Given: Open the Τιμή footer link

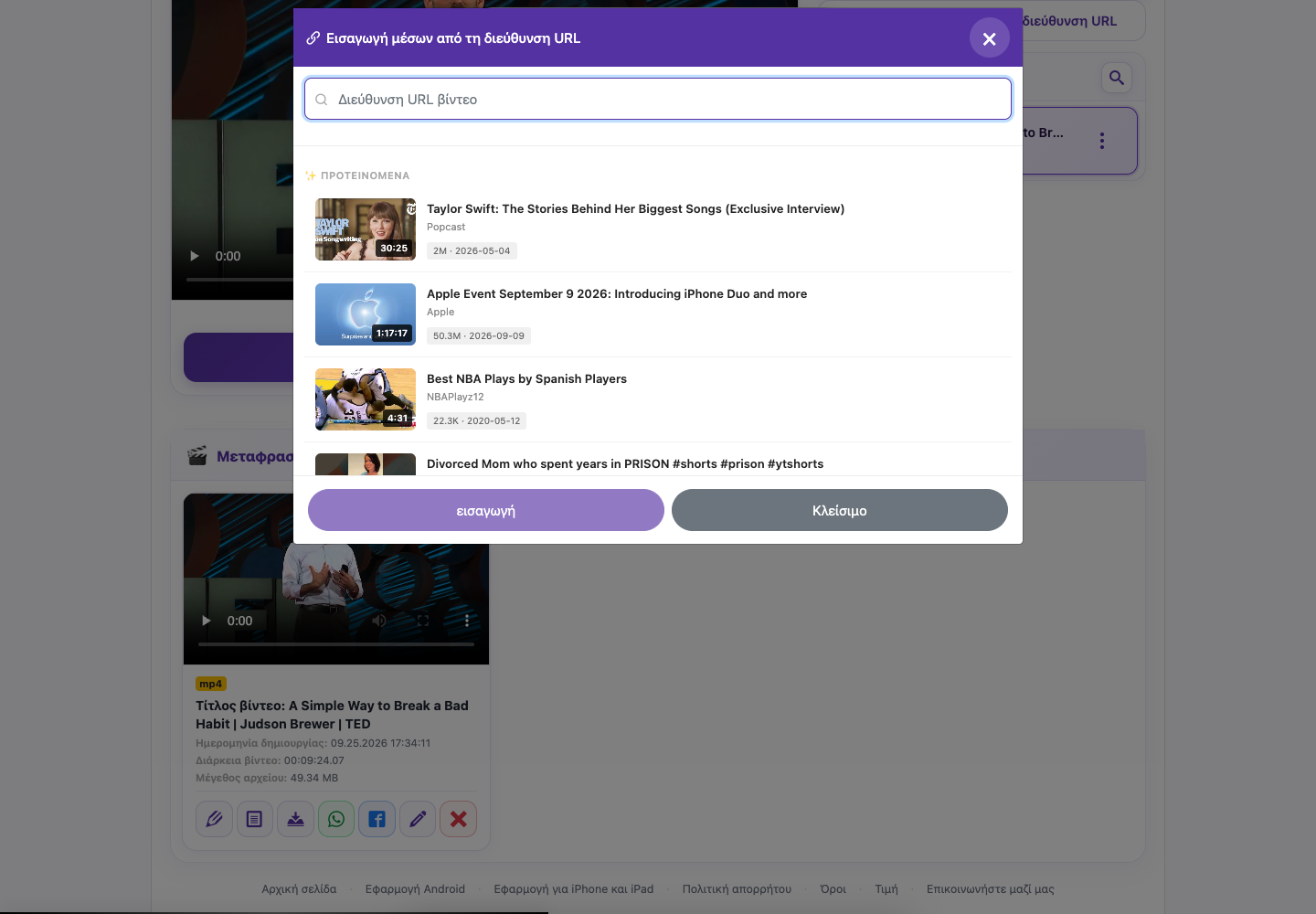Looking at the screenshot, I should [x=886, y=888].
